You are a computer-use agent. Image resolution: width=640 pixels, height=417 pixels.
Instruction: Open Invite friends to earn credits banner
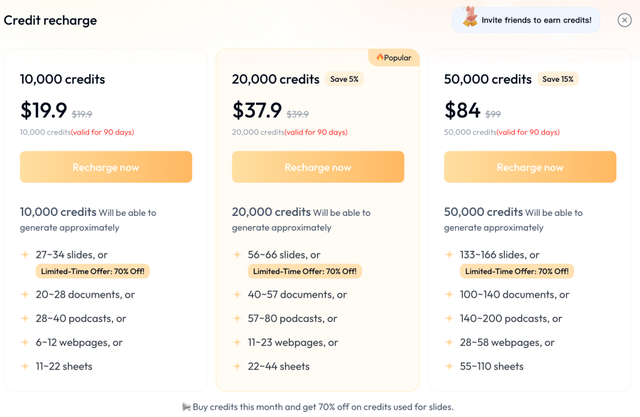536,20
